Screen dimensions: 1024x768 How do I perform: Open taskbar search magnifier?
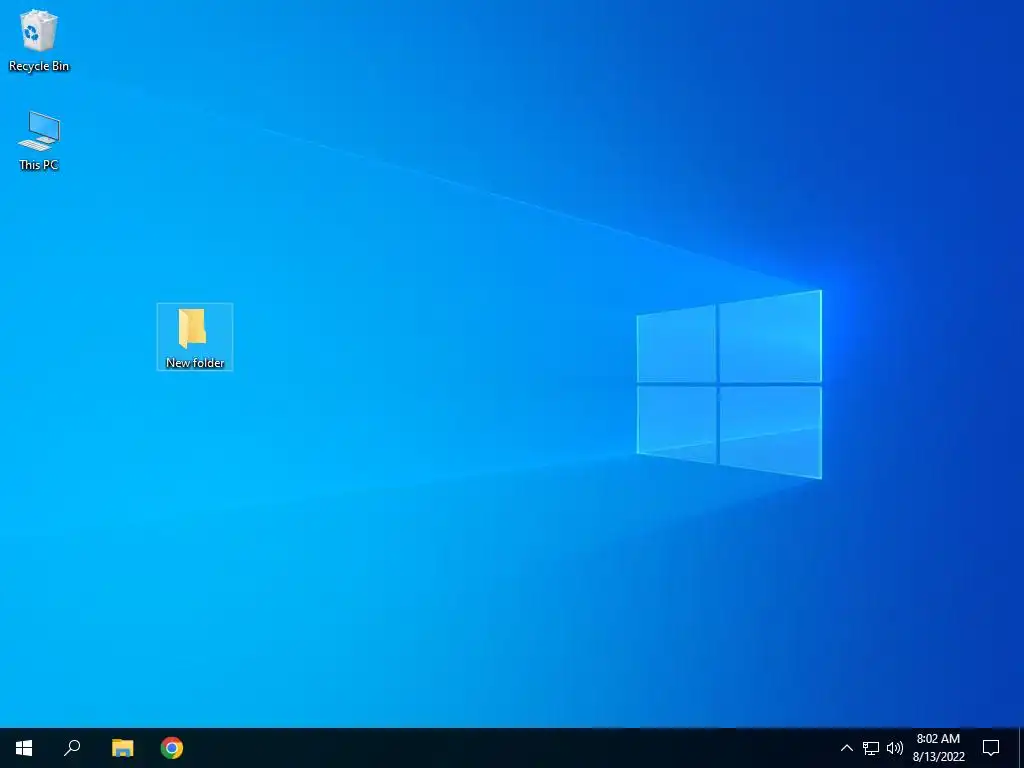click(72, 748)
